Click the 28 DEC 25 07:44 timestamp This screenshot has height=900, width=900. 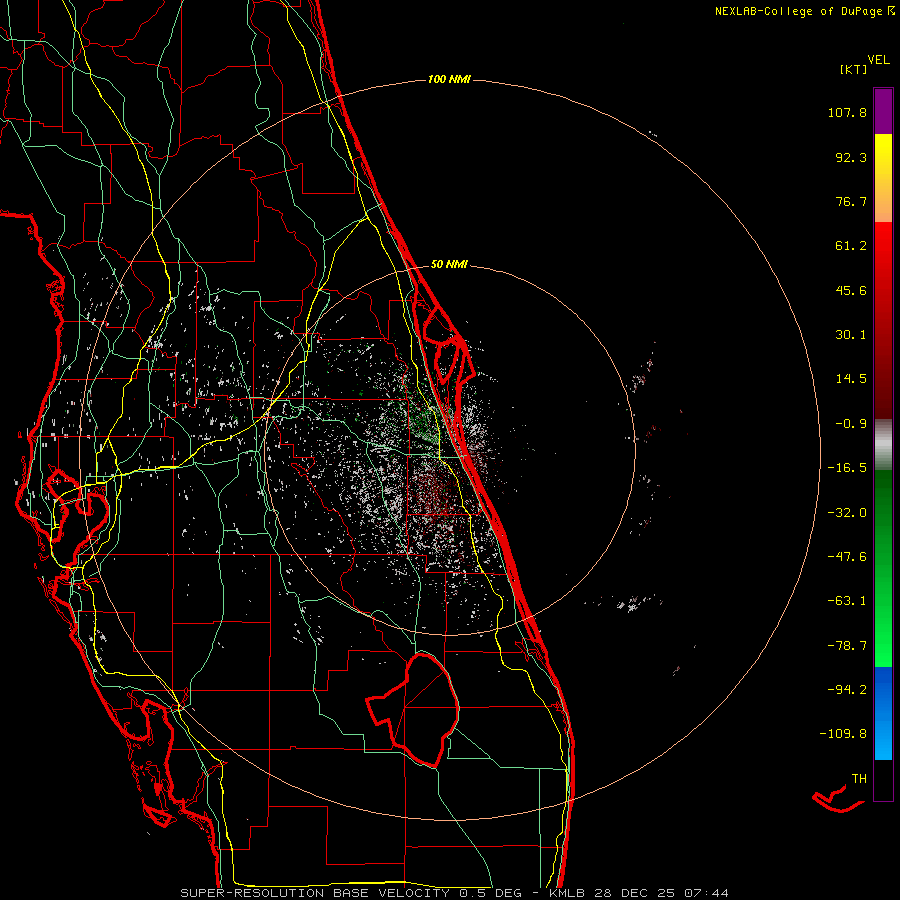[662, 893]
